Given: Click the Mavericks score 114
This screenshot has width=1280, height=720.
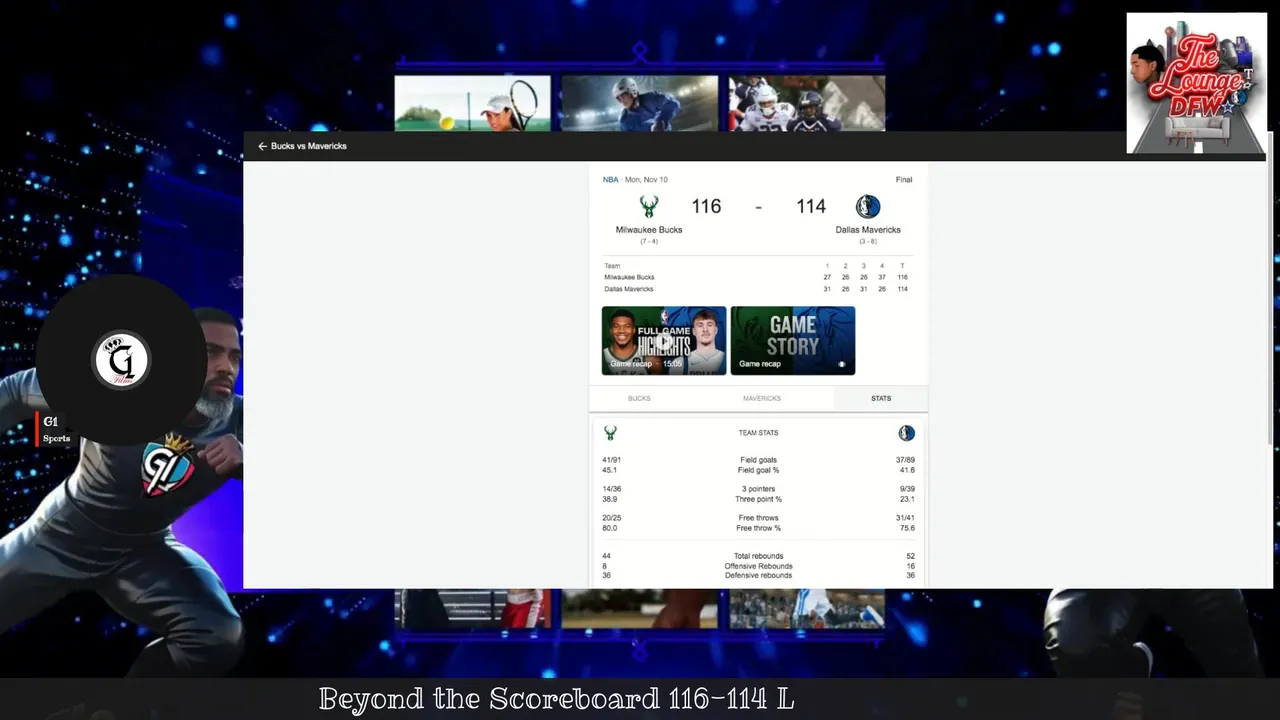Looking at the screenshot, I should point(811,206).
